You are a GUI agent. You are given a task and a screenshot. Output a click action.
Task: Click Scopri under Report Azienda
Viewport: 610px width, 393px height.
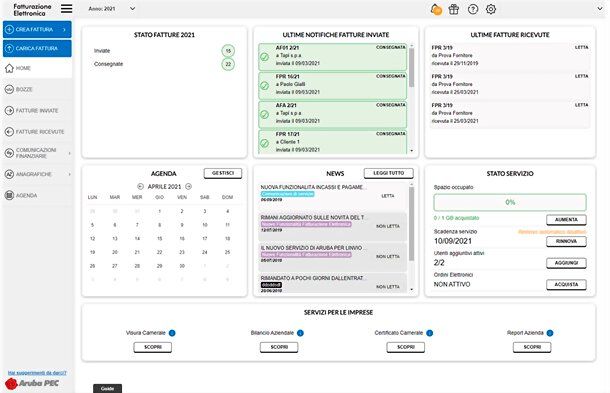[x=532, y=347]
